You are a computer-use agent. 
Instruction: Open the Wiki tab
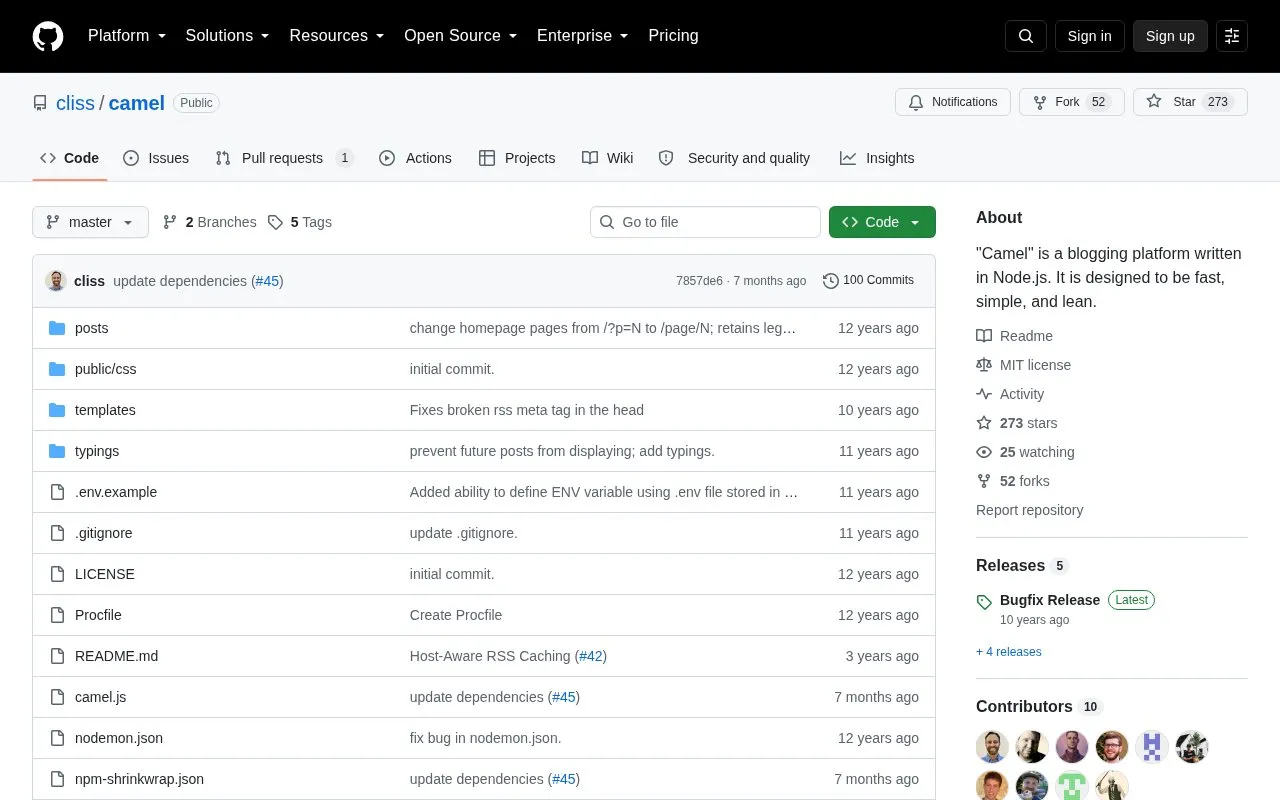pos(607,158)
